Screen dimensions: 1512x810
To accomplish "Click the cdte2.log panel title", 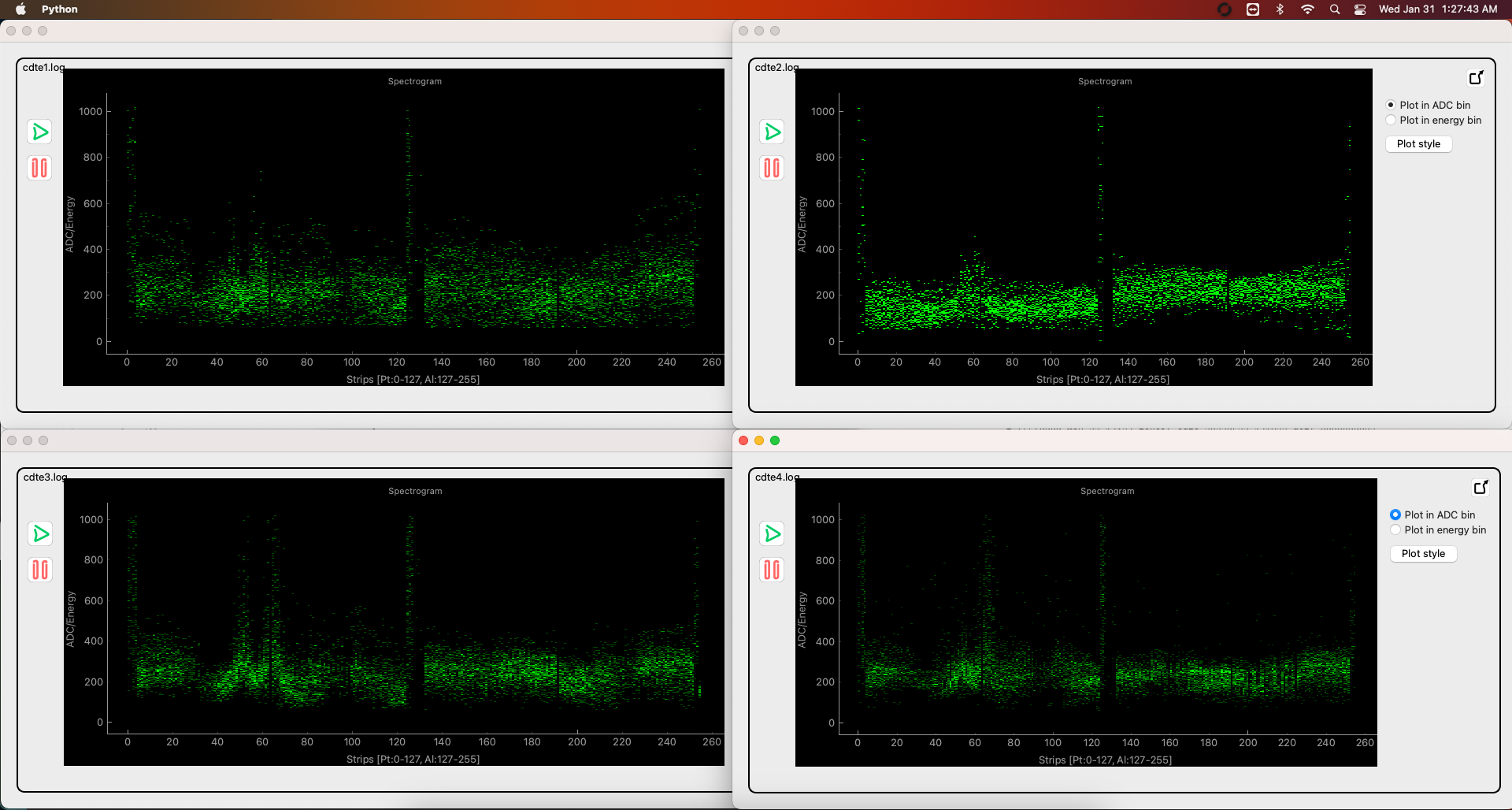I will click(776, 67).
